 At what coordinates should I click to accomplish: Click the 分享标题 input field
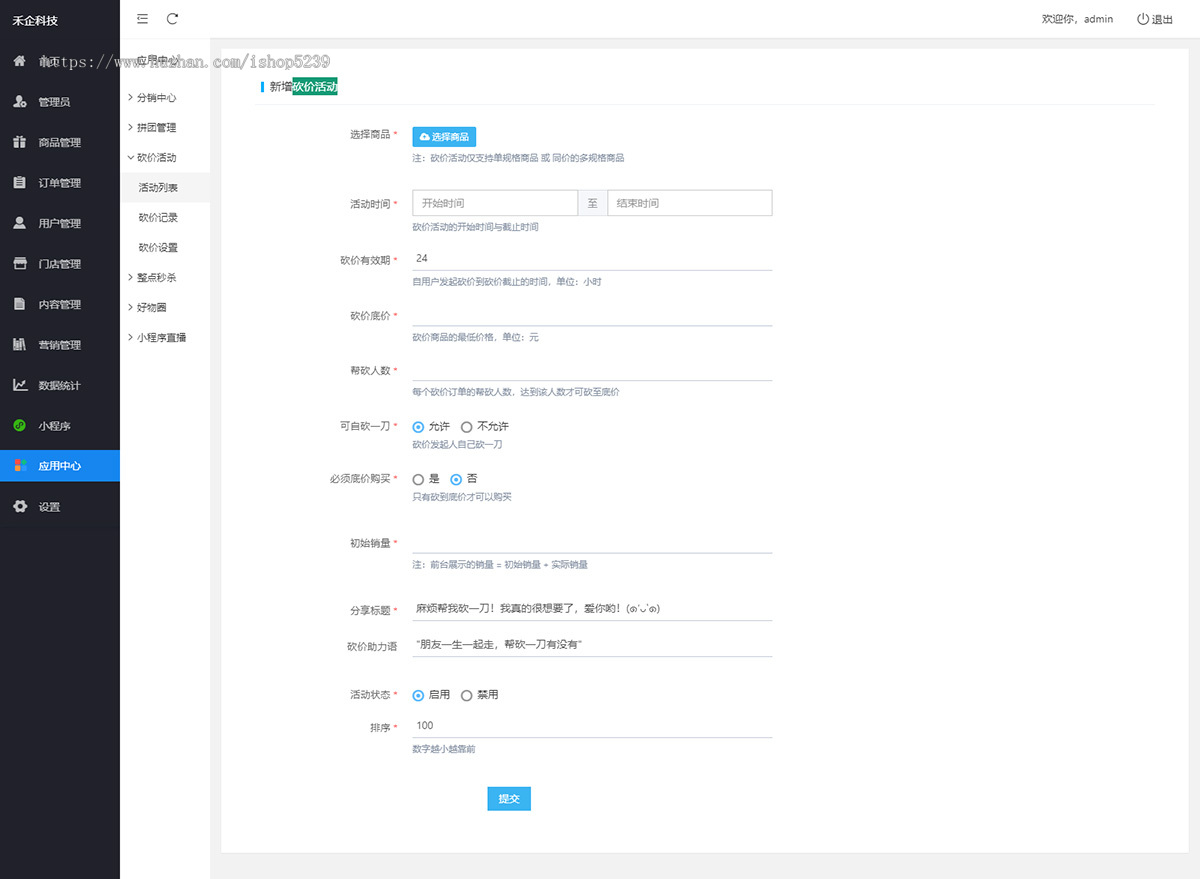pyautogui.click(x=592, y=609)
